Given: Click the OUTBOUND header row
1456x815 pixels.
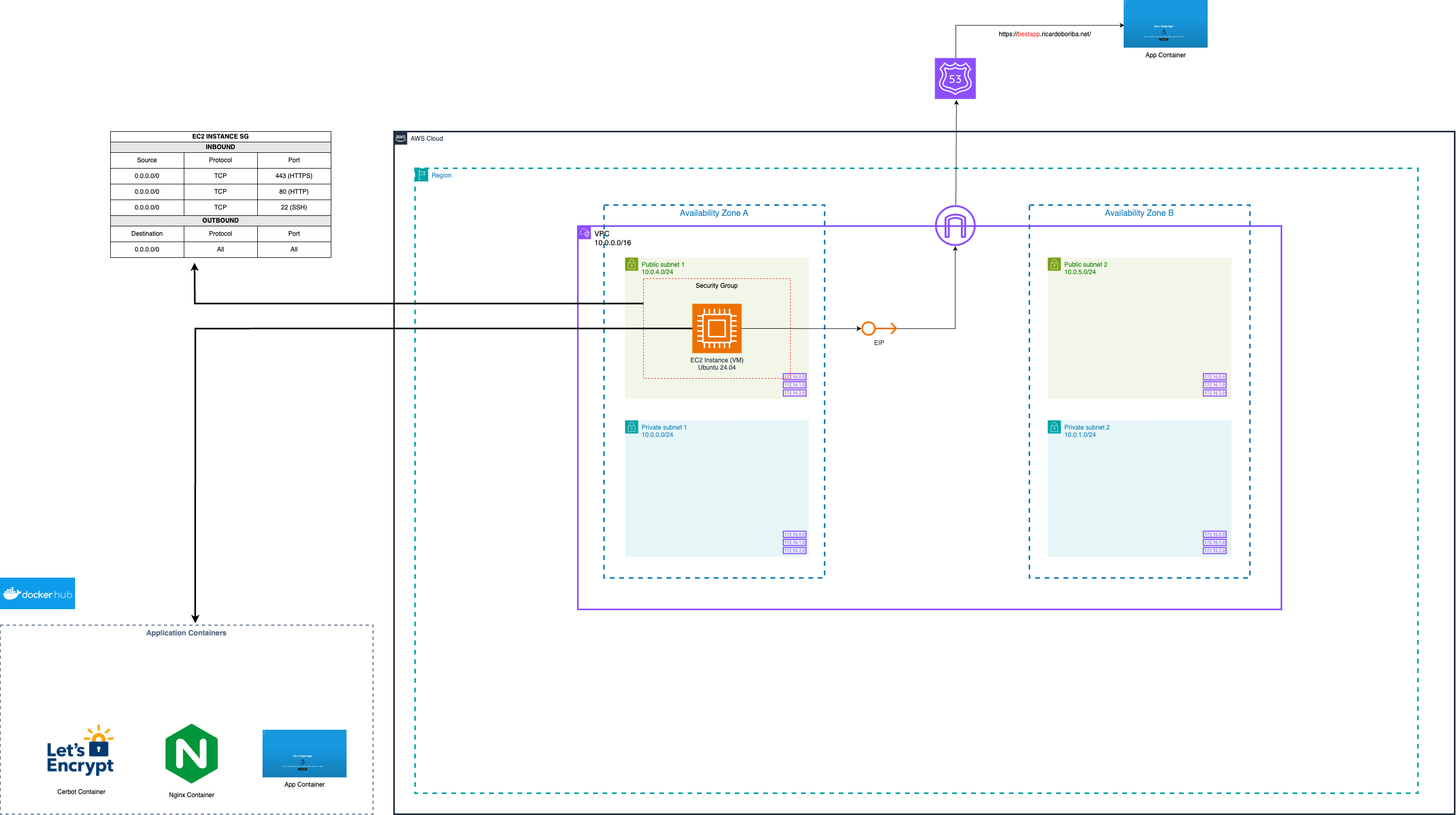Looking at the screenshot, I should point(221,221).
